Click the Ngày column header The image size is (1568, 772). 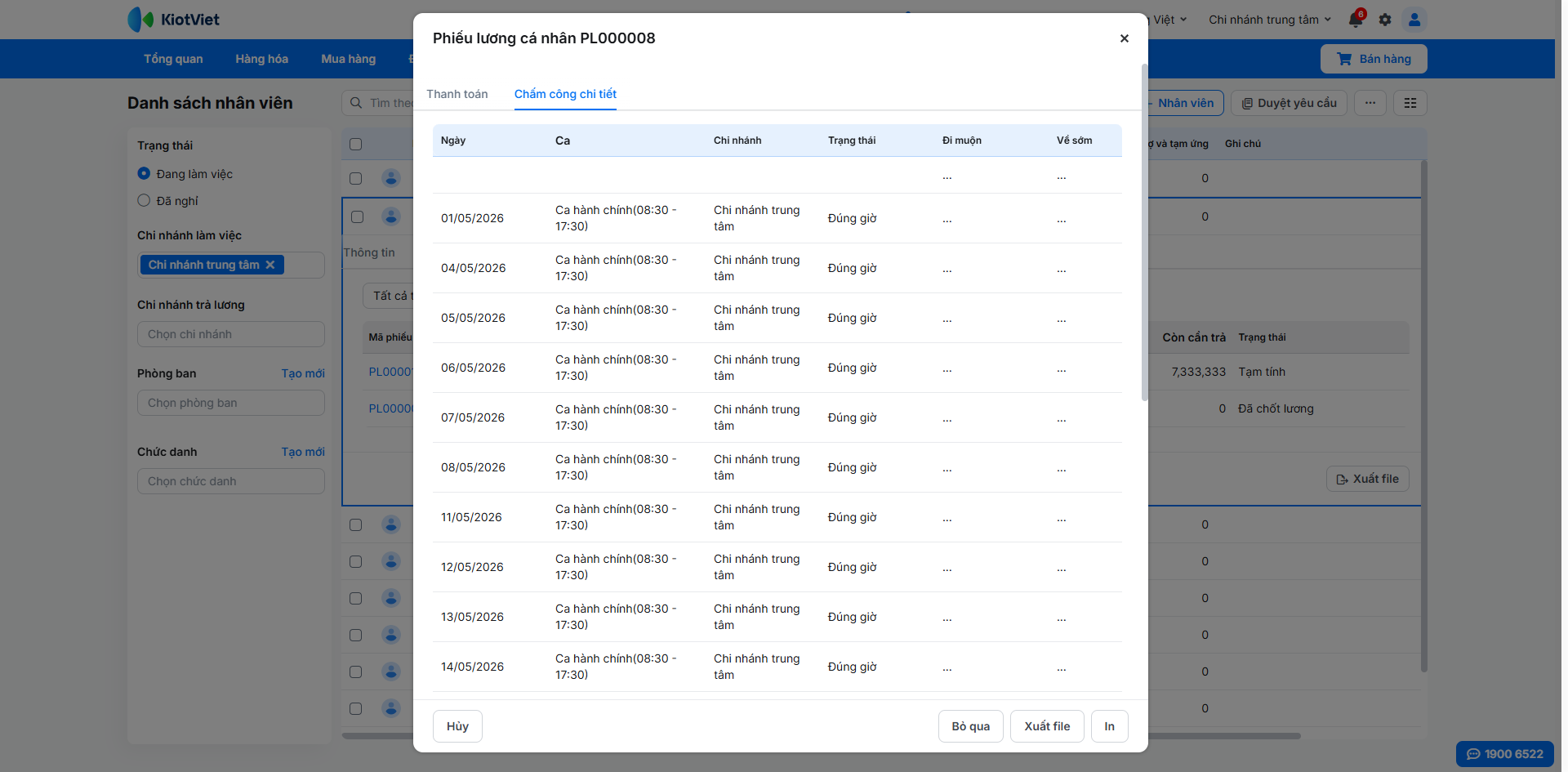point(453,141)
